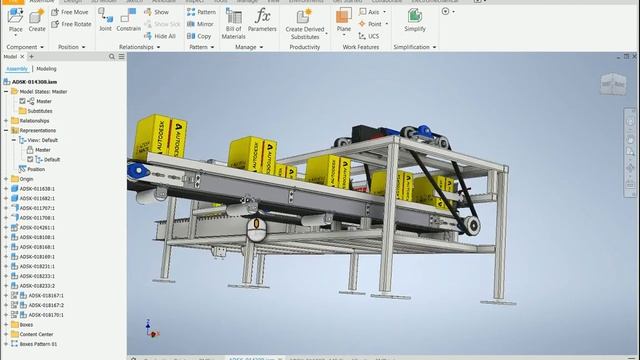Create a work Plane
The width and height of the screenshot is (640, 360).
pos(344,20)
